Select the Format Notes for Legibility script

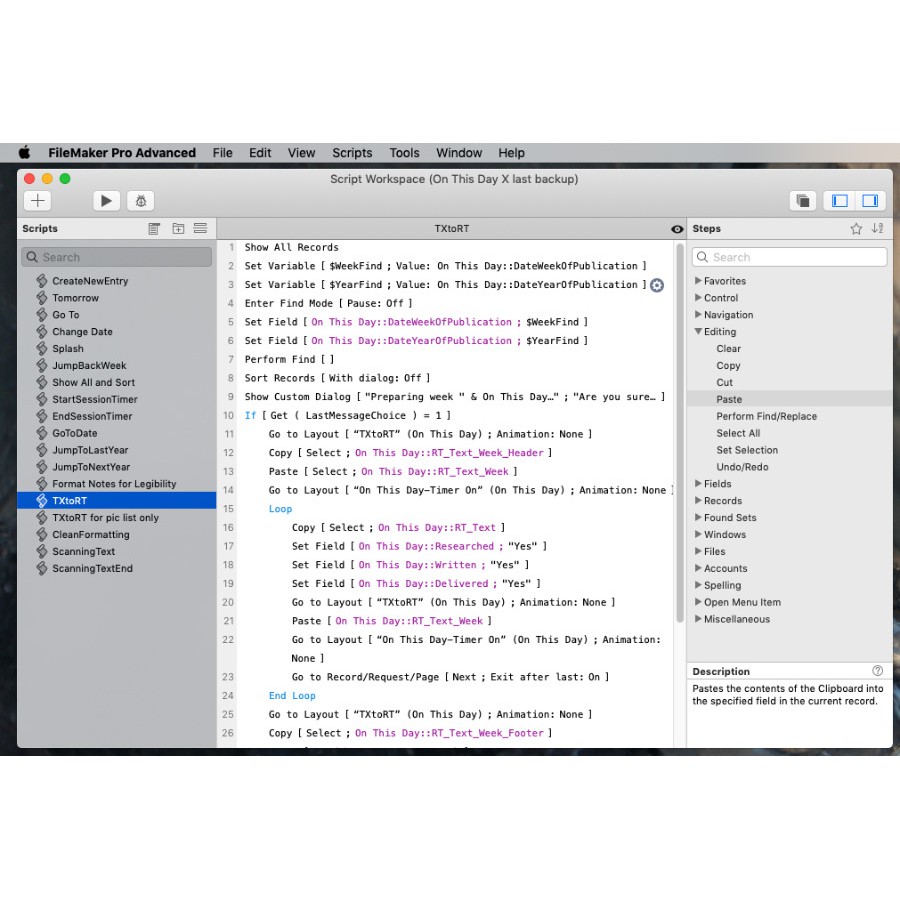pos(114,484)
